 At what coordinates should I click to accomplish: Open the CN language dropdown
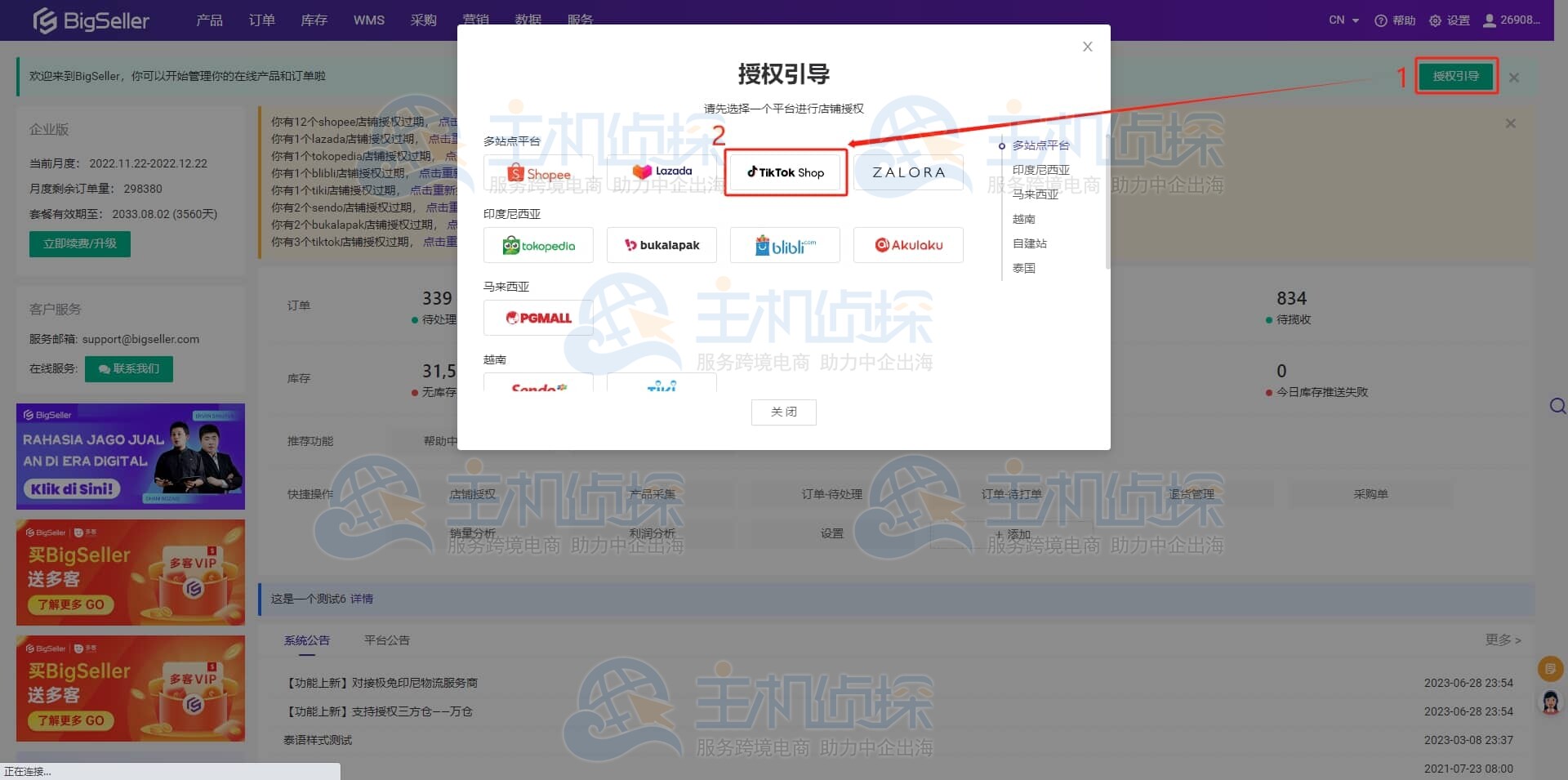click(1341, 20)
